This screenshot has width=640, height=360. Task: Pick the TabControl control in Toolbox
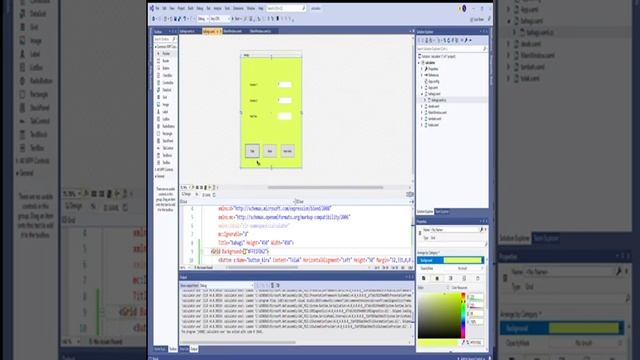[166, 148]
